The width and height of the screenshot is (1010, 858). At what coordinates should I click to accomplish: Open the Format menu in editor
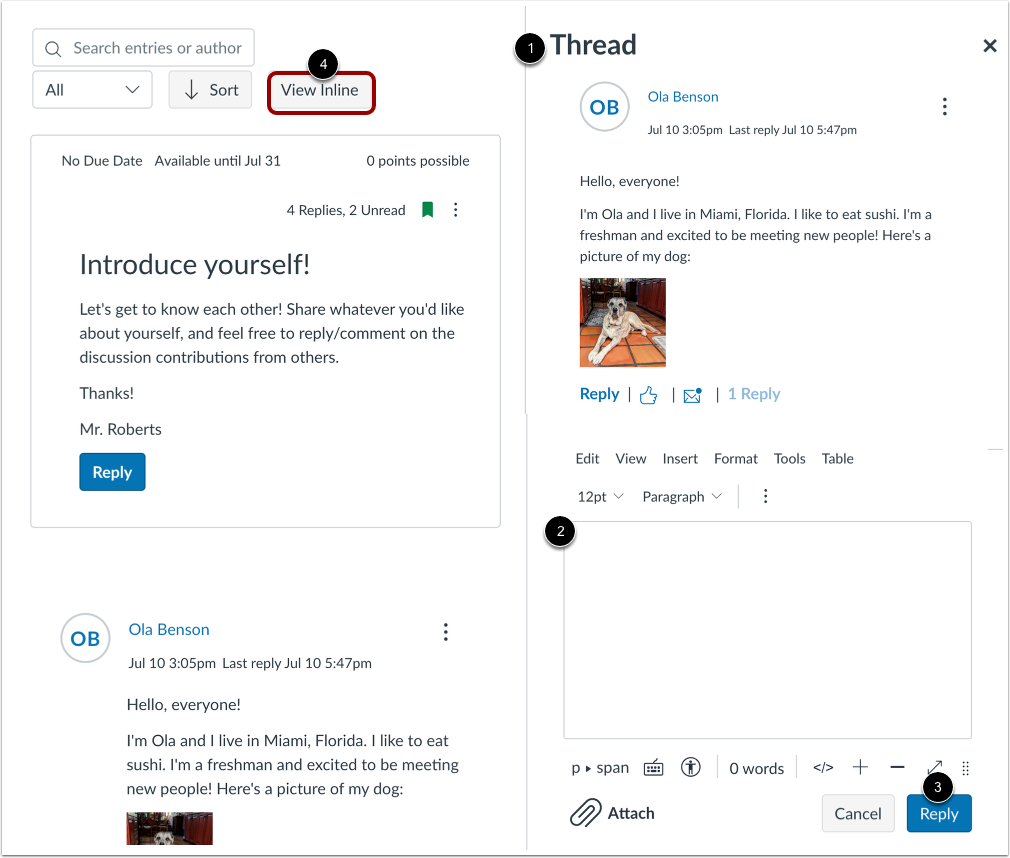tap(736, 459)
